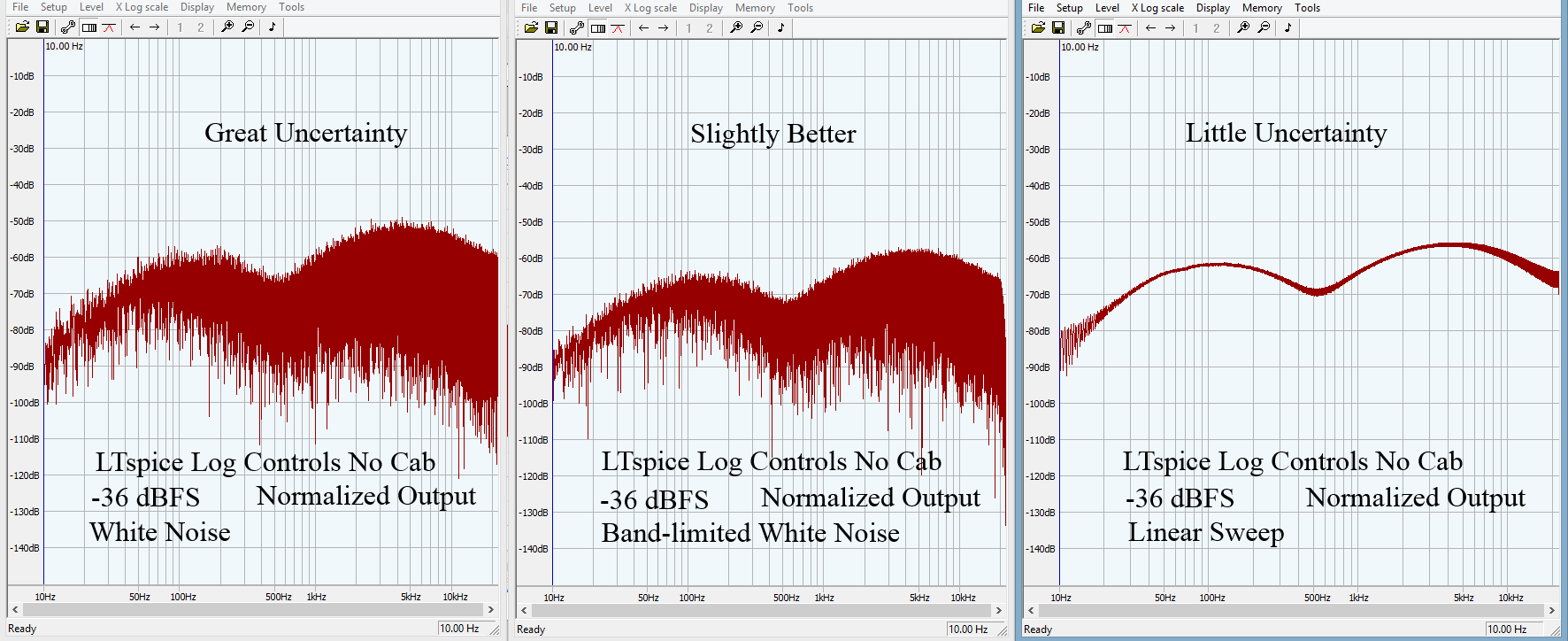Click scrollbar right arrow in Little Uncertainty window
1568x641 pixels.
click(x=1551, y=611)
